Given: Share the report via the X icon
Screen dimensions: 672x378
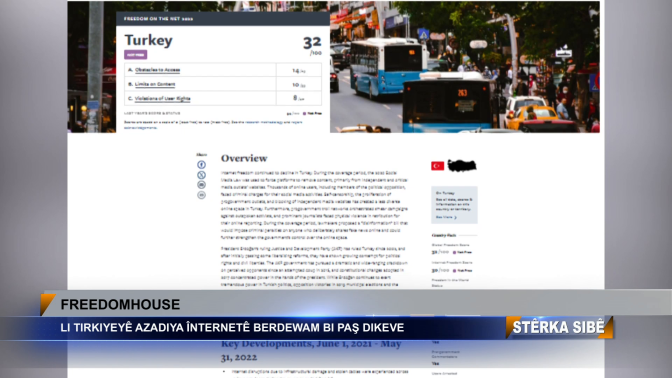Looking at the screenshot, I should (x=201, y=175).
